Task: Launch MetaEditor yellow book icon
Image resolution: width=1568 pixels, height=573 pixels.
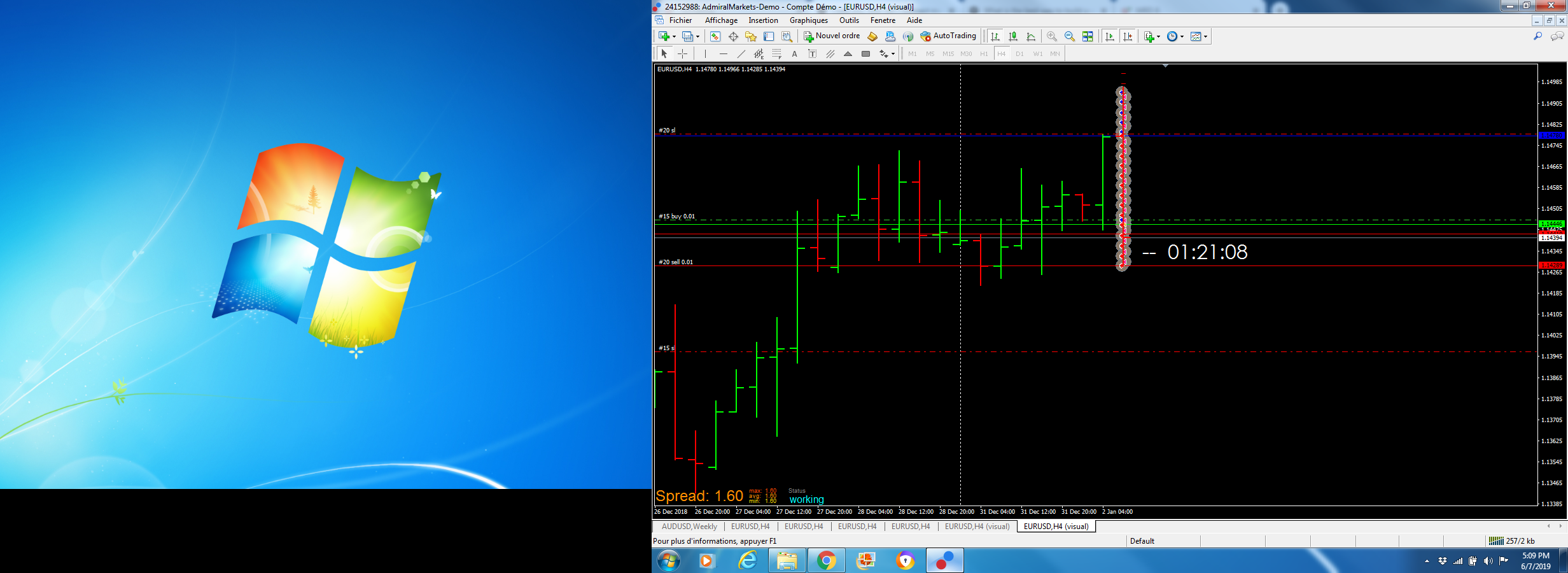Action: (x=872, y=36)
